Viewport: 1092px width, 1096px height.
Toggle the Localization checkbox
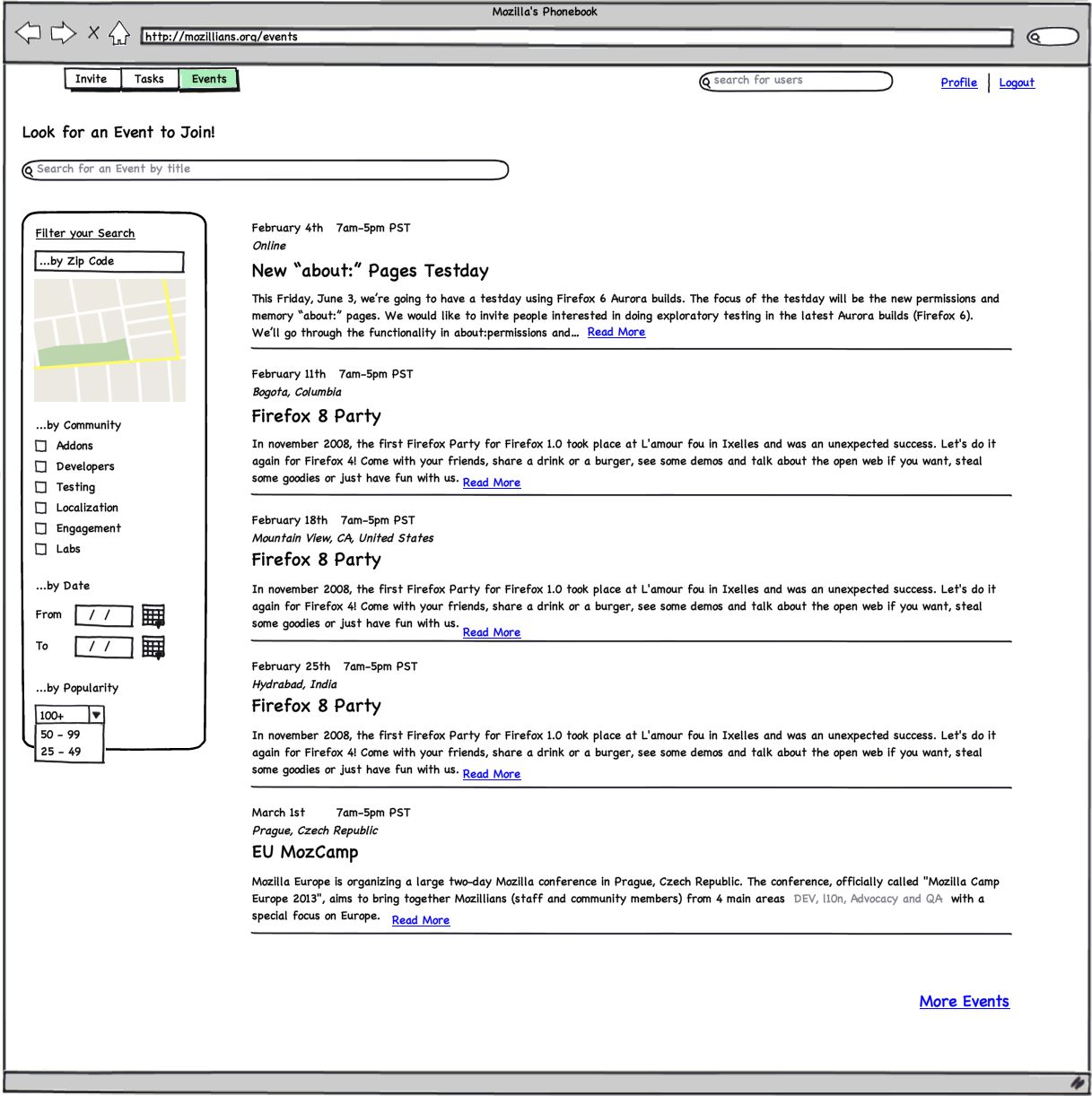click(41, 508)
